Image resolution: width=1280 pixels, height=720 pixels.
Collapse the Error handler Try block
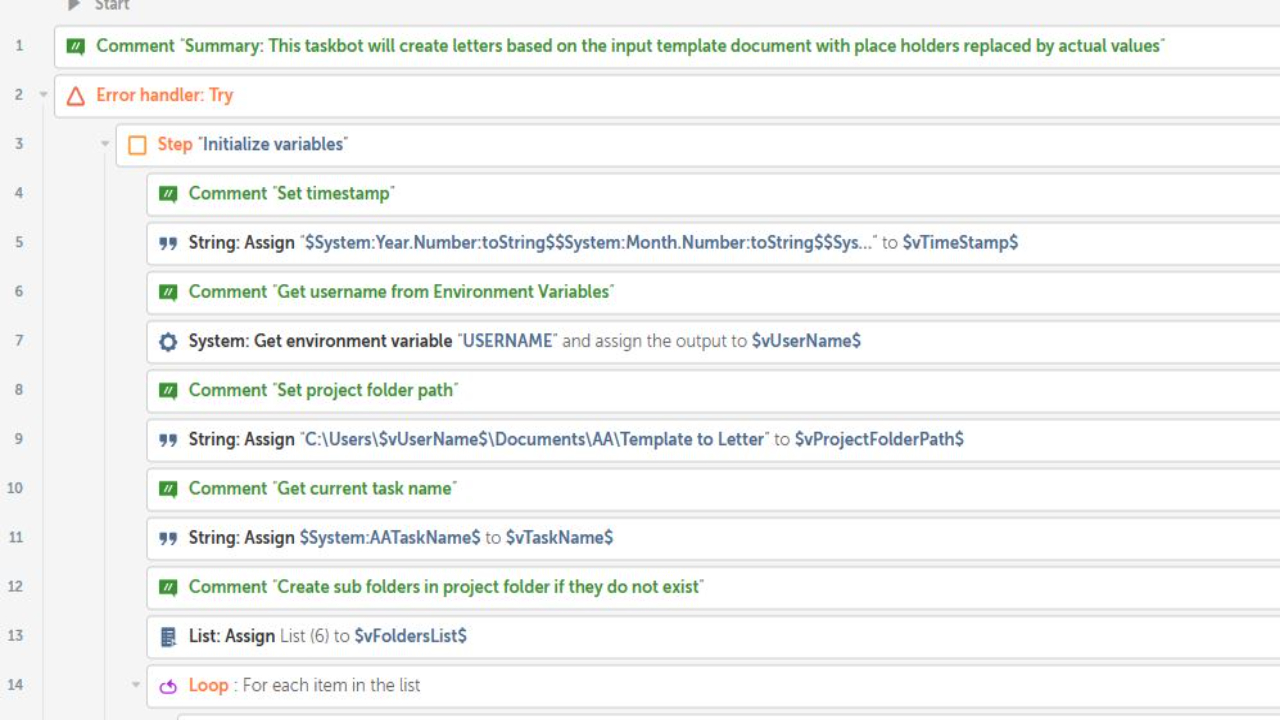(43, 95)
